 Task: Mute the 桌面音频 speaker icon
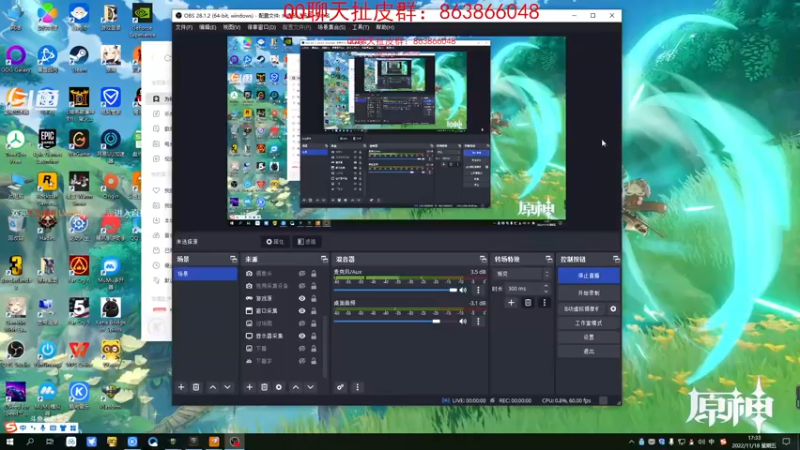[463, 321]
